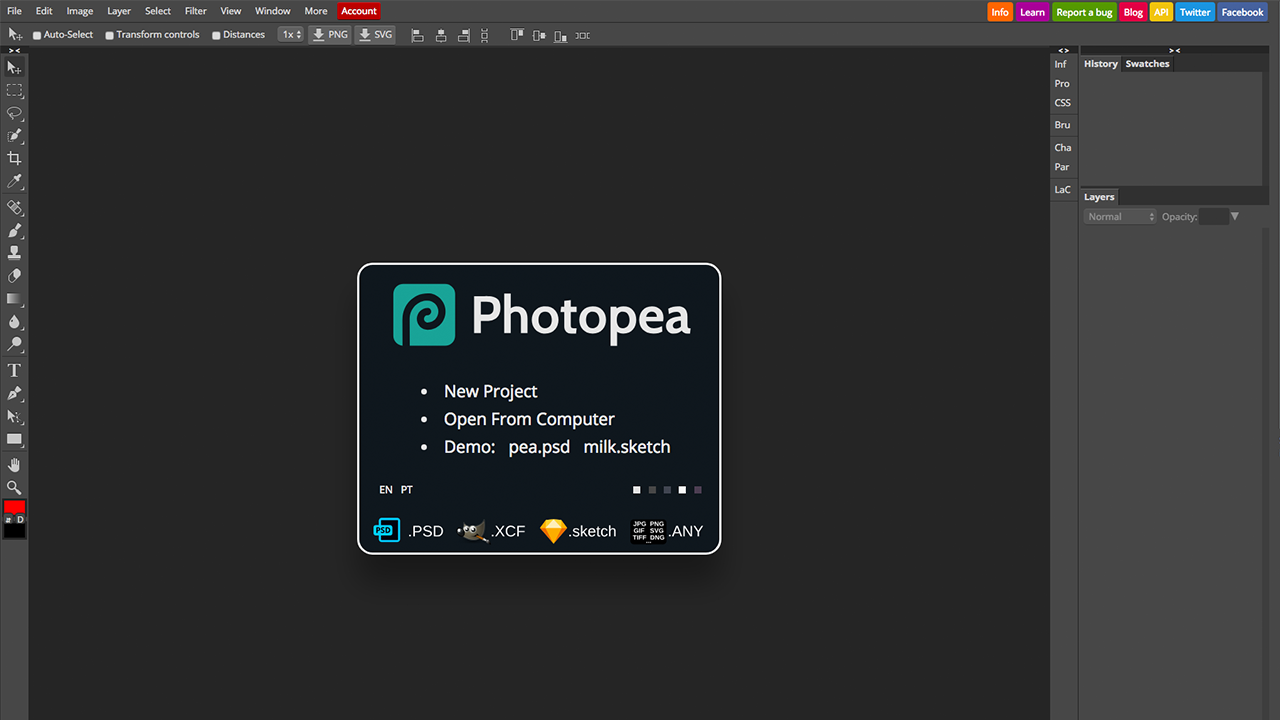
Task: Open the pea.psd demo file
Action: click(x=539, y=447)
